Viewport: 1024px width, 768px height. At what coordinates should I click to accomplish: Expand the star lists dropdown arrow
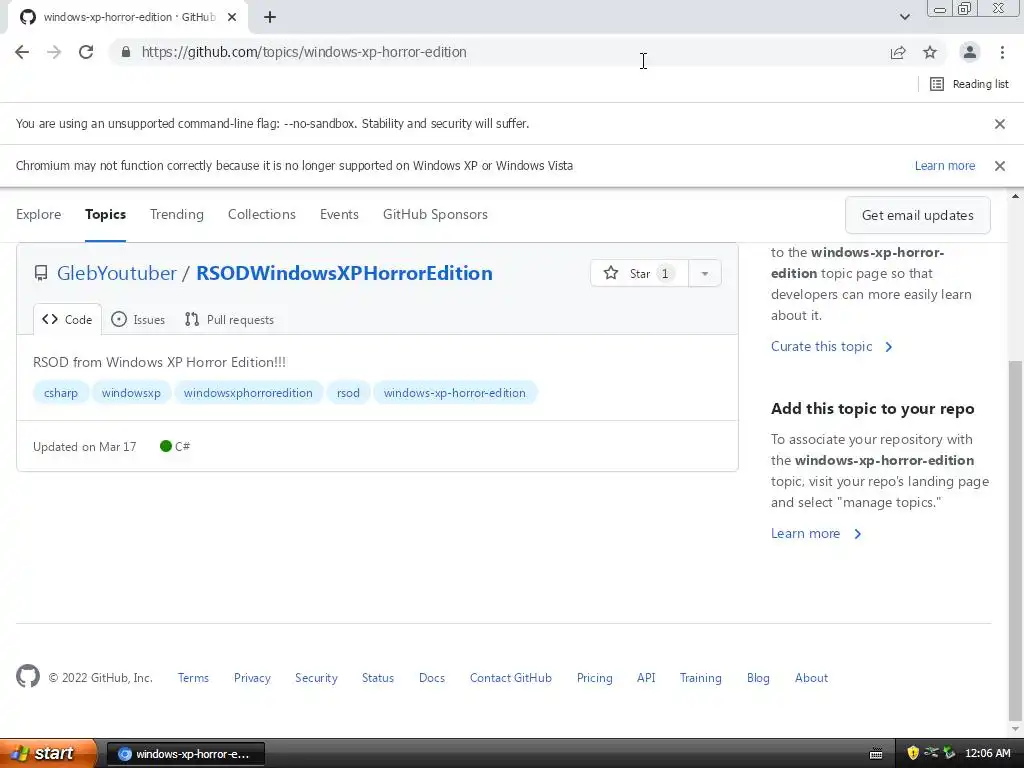pyautogui.click(x=705, y=273)
